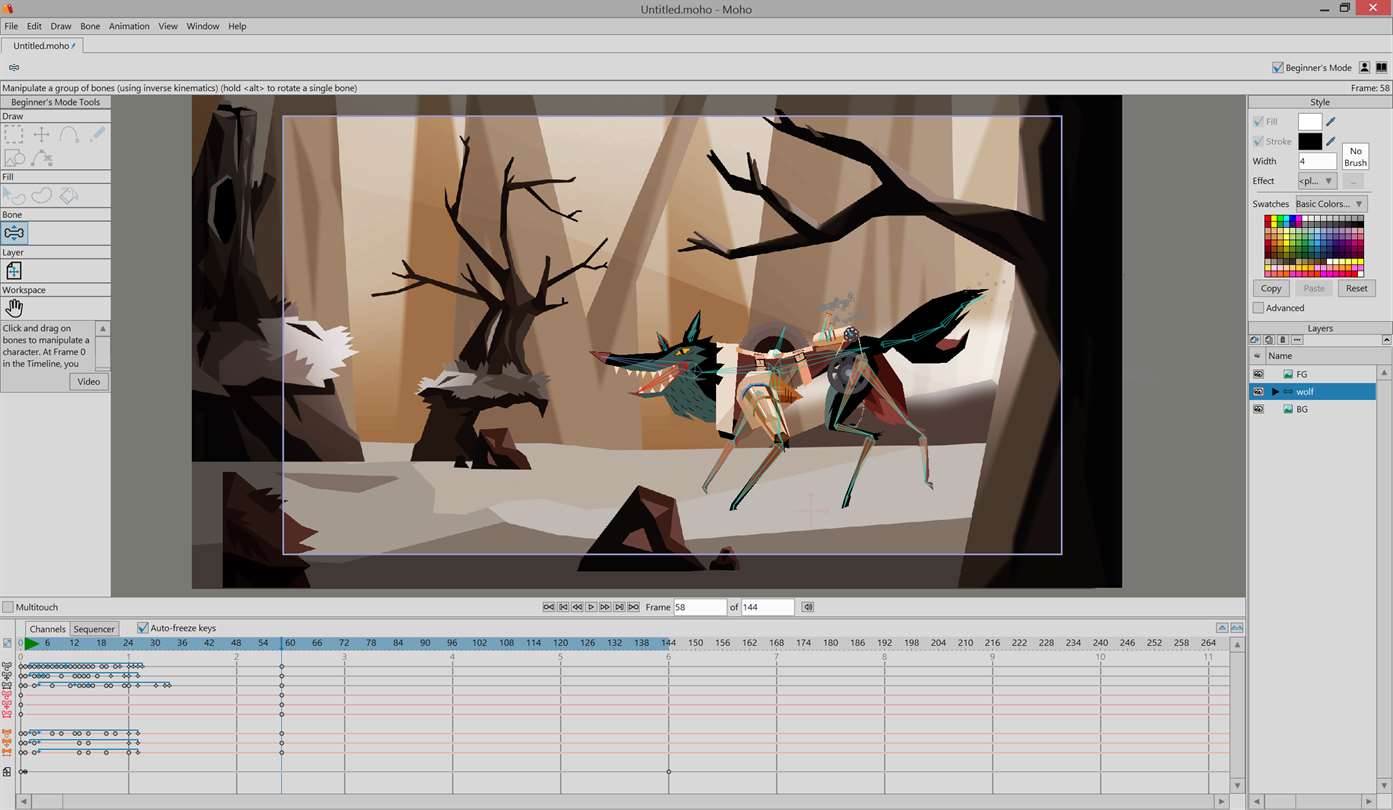
Task: Click the Video button
Action: pyautogui.click(x=89, y=382)
